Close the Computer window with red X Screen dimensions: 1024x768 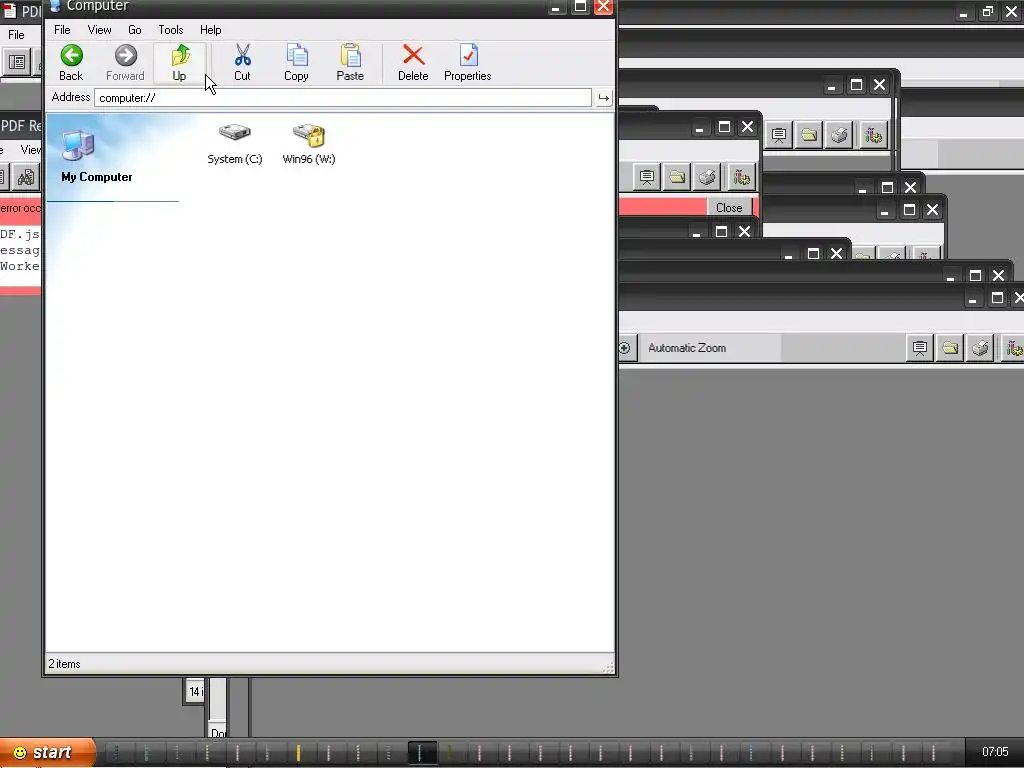tap(603, 7)
